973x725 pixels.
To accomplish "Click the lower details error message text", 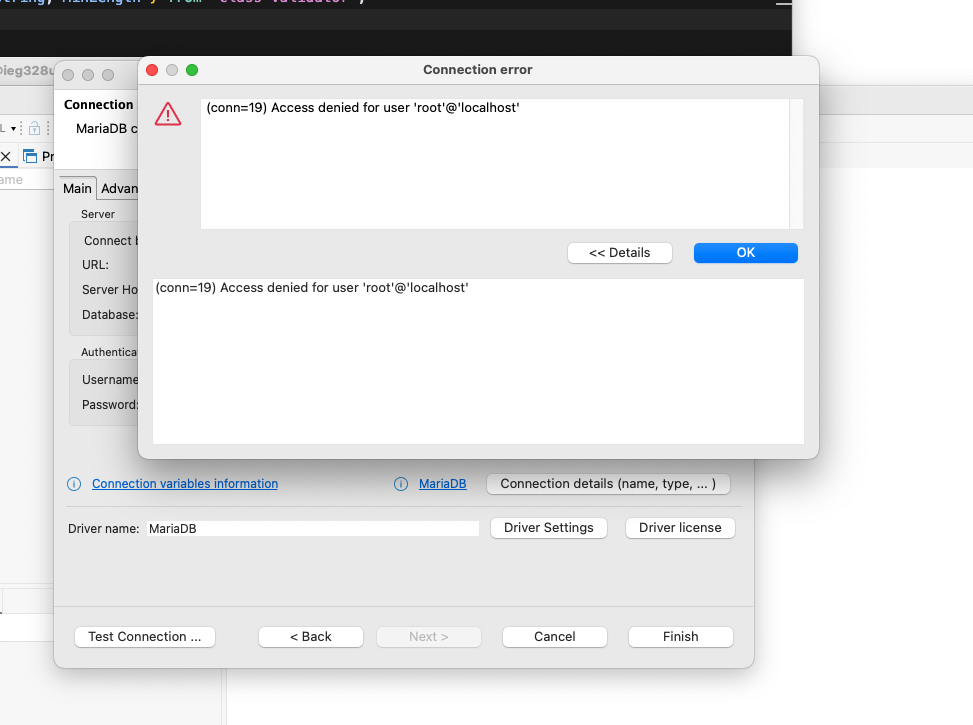I will (x=312, y=287).
